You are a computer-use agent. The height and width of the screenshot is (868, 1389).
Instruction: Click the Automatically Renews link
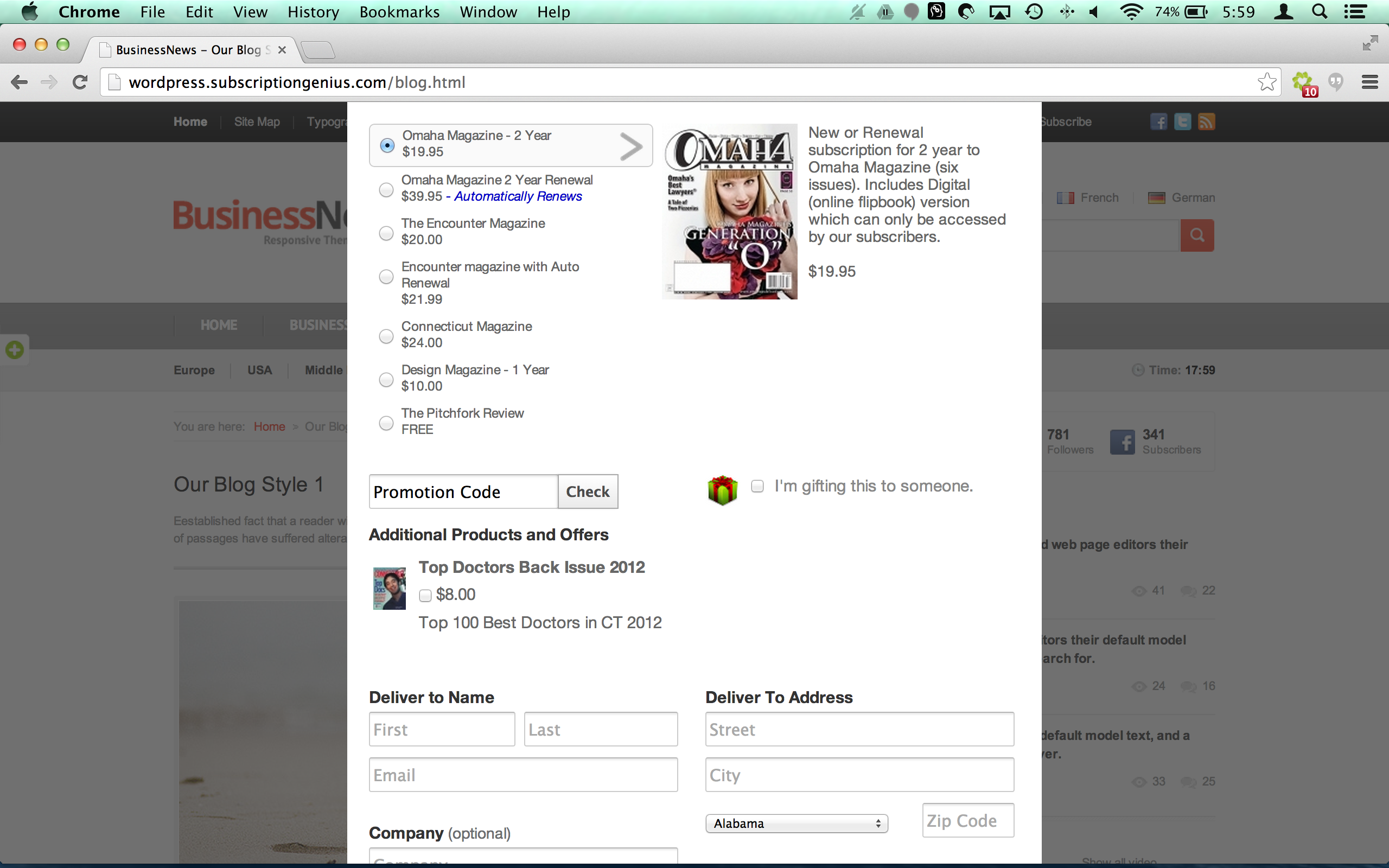518,196
